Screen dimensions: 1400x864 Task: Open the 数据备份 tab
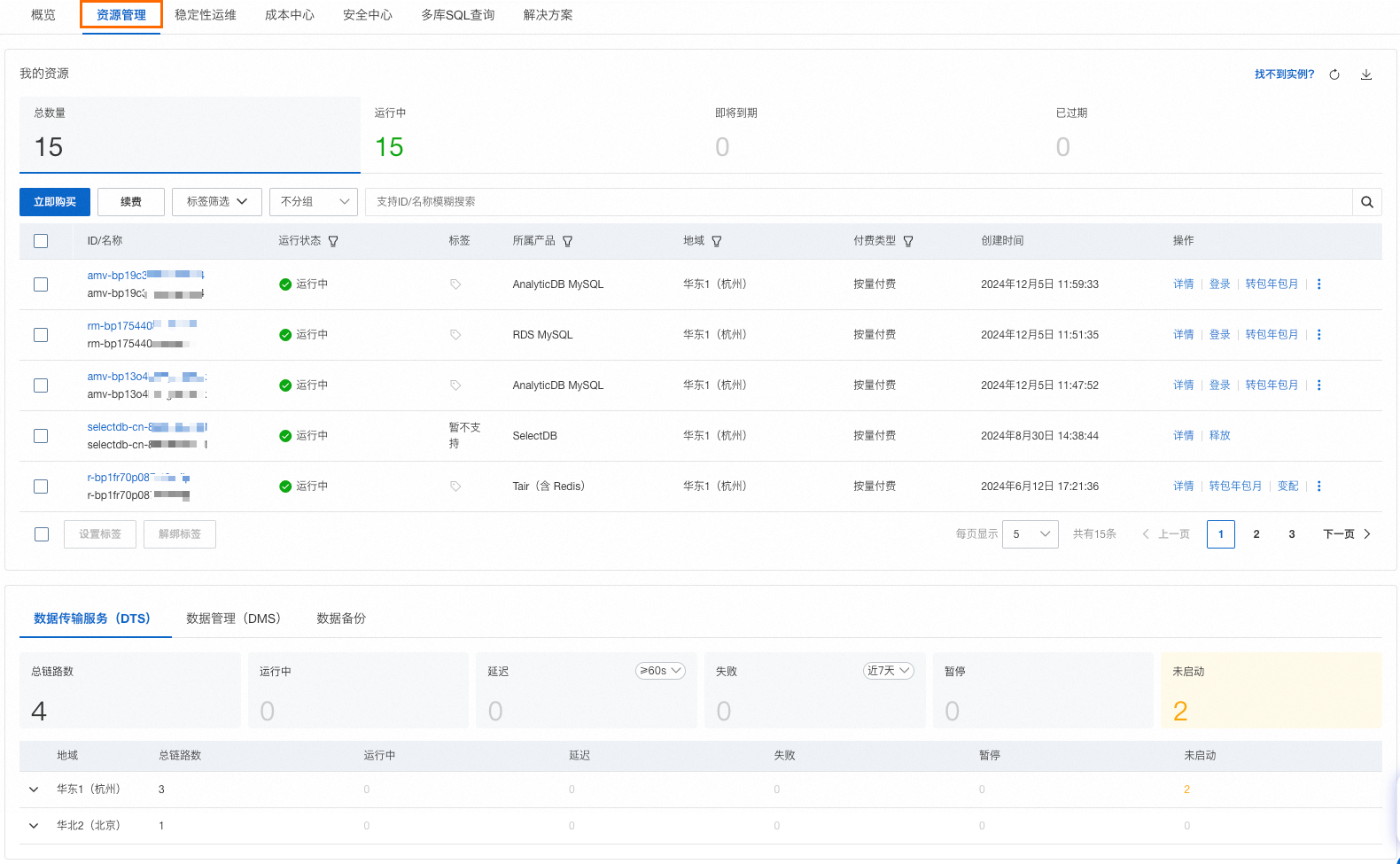341,619
